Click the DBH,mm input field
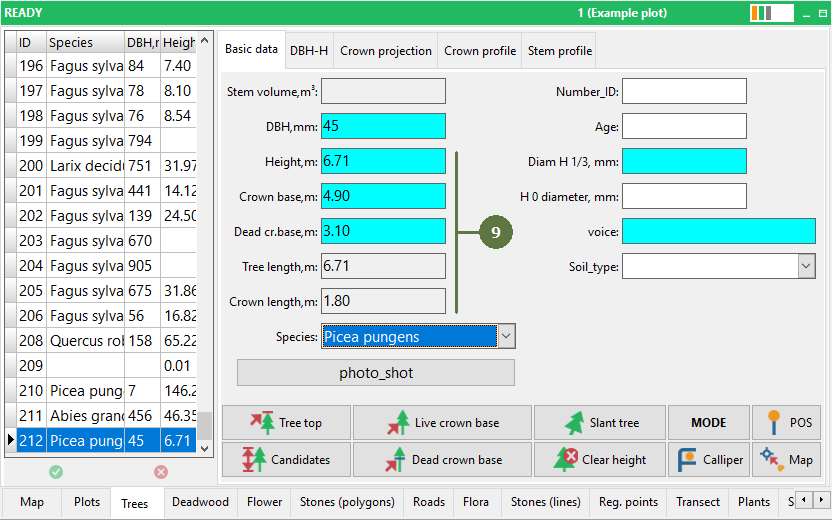 pos(383,126)
